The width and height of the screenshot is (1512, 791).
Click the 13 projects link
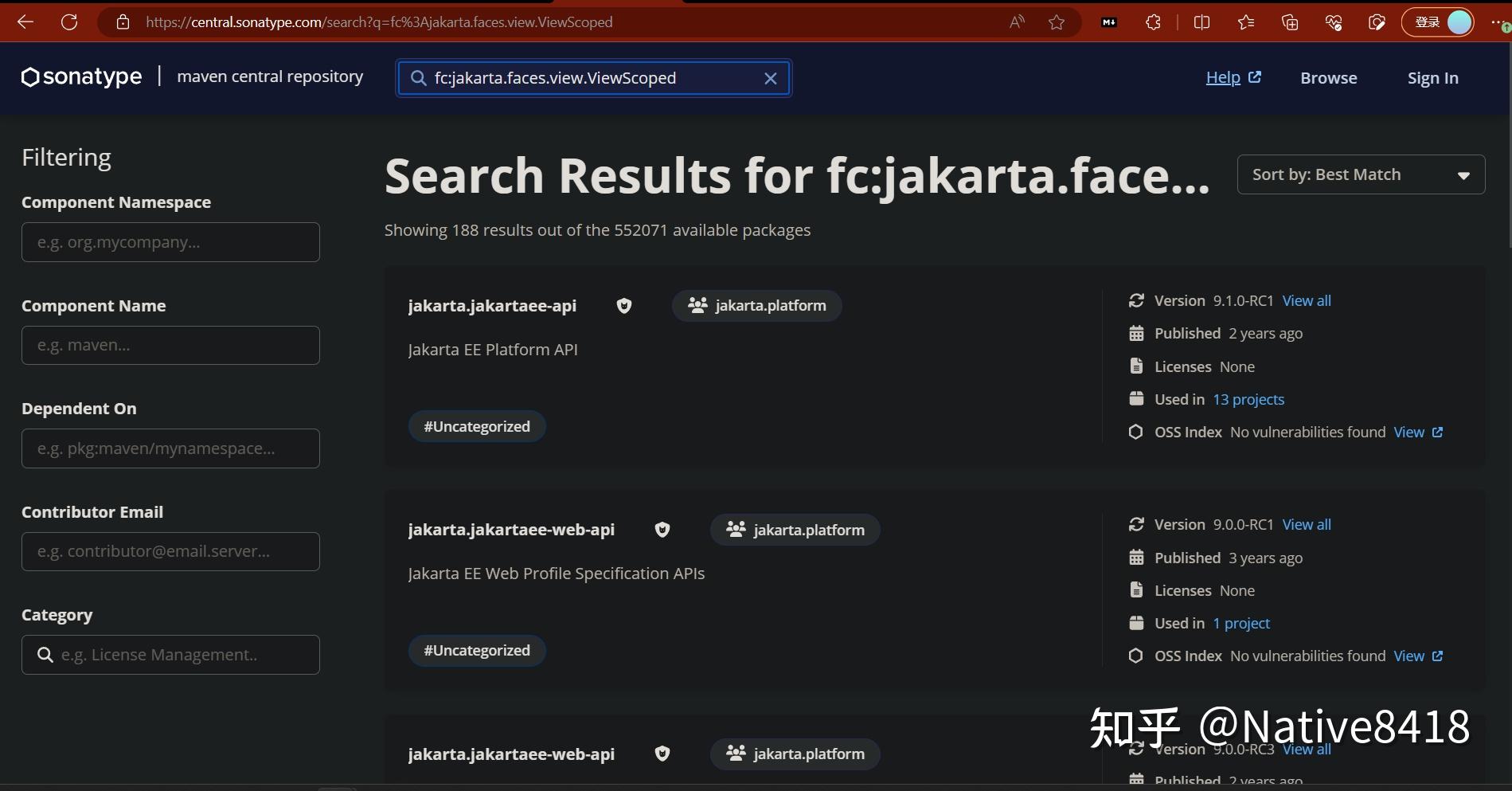point(1248,398)
